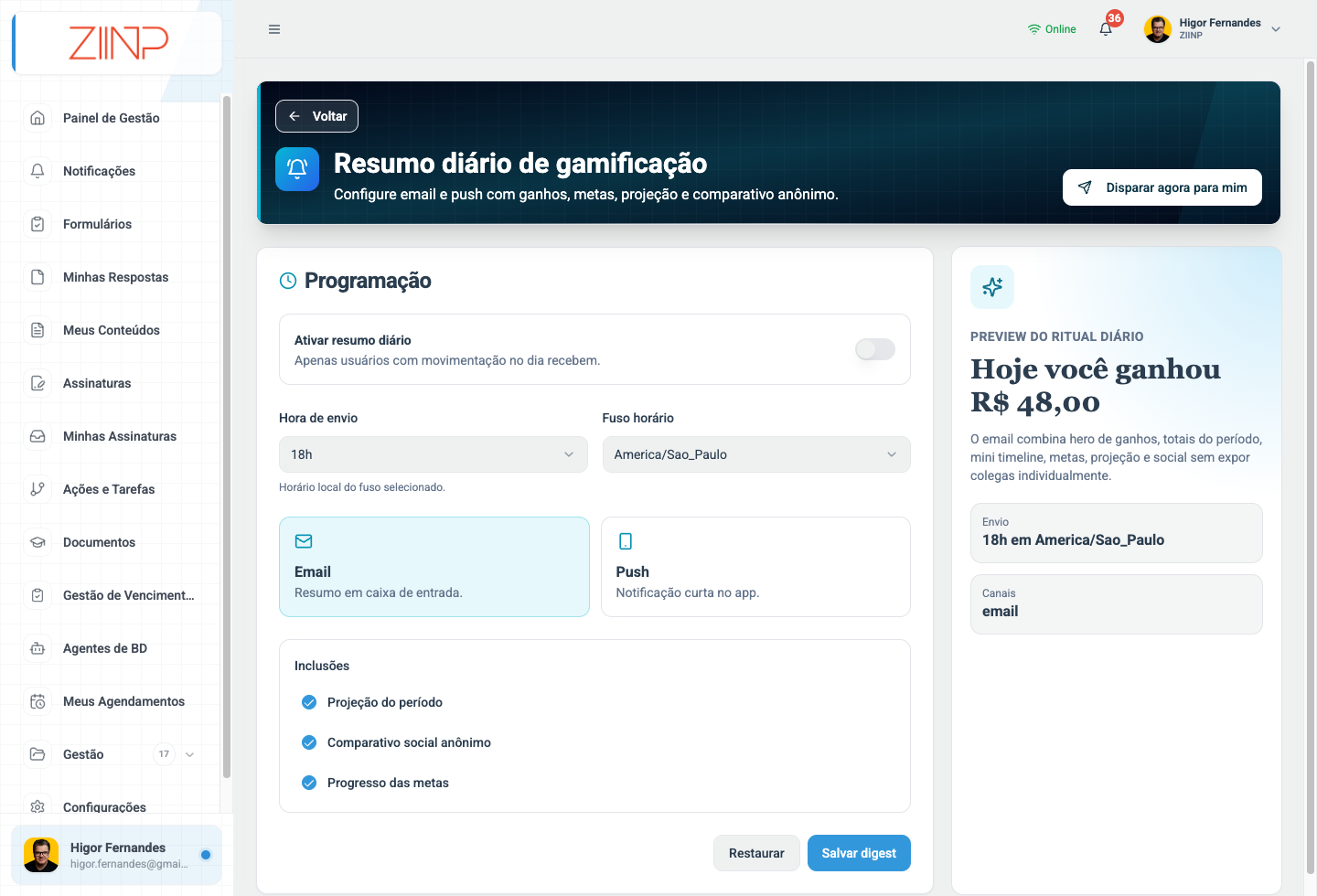Open the hamburger menu icon
1317x896 pixels.
[x=274, y=29]
